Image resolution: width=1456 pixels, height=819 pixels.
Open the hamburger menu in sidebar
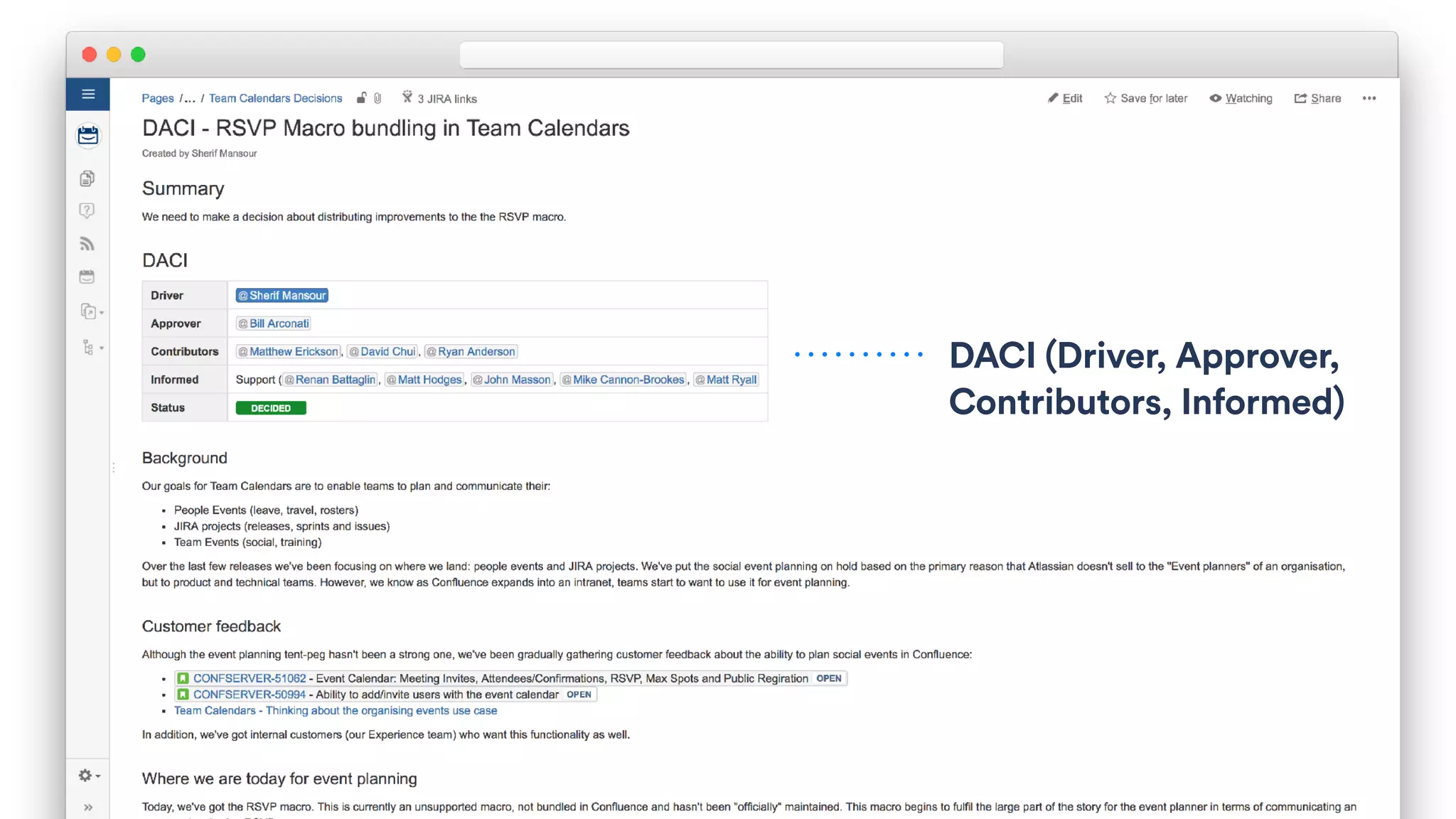(x=88, y=94)
